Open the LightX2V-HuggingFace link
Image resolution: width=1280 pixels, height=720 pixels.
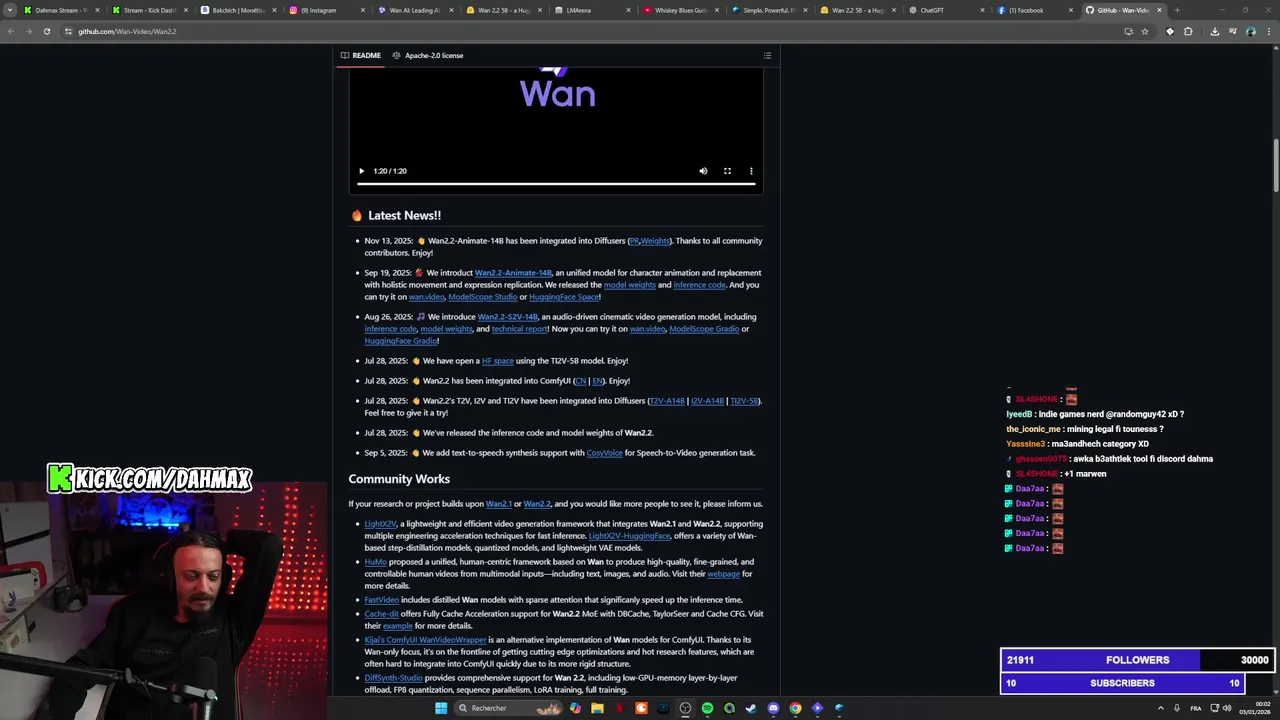629,536
